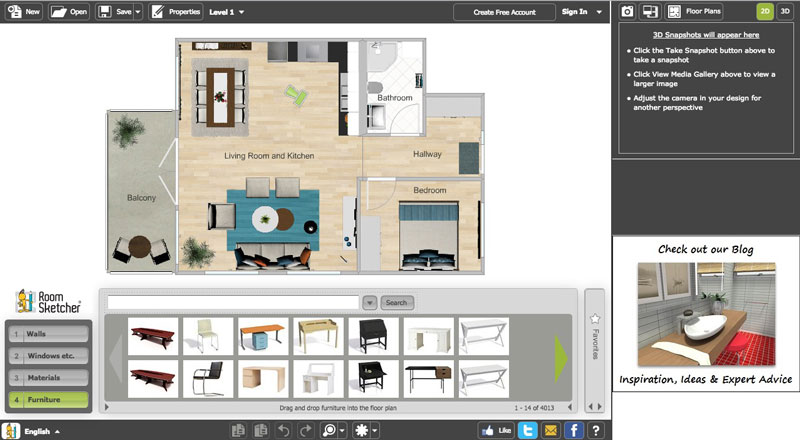The height and width of the screenshot is (440, 800).
Task: Click the redo arrow icon
Action: 306,430
